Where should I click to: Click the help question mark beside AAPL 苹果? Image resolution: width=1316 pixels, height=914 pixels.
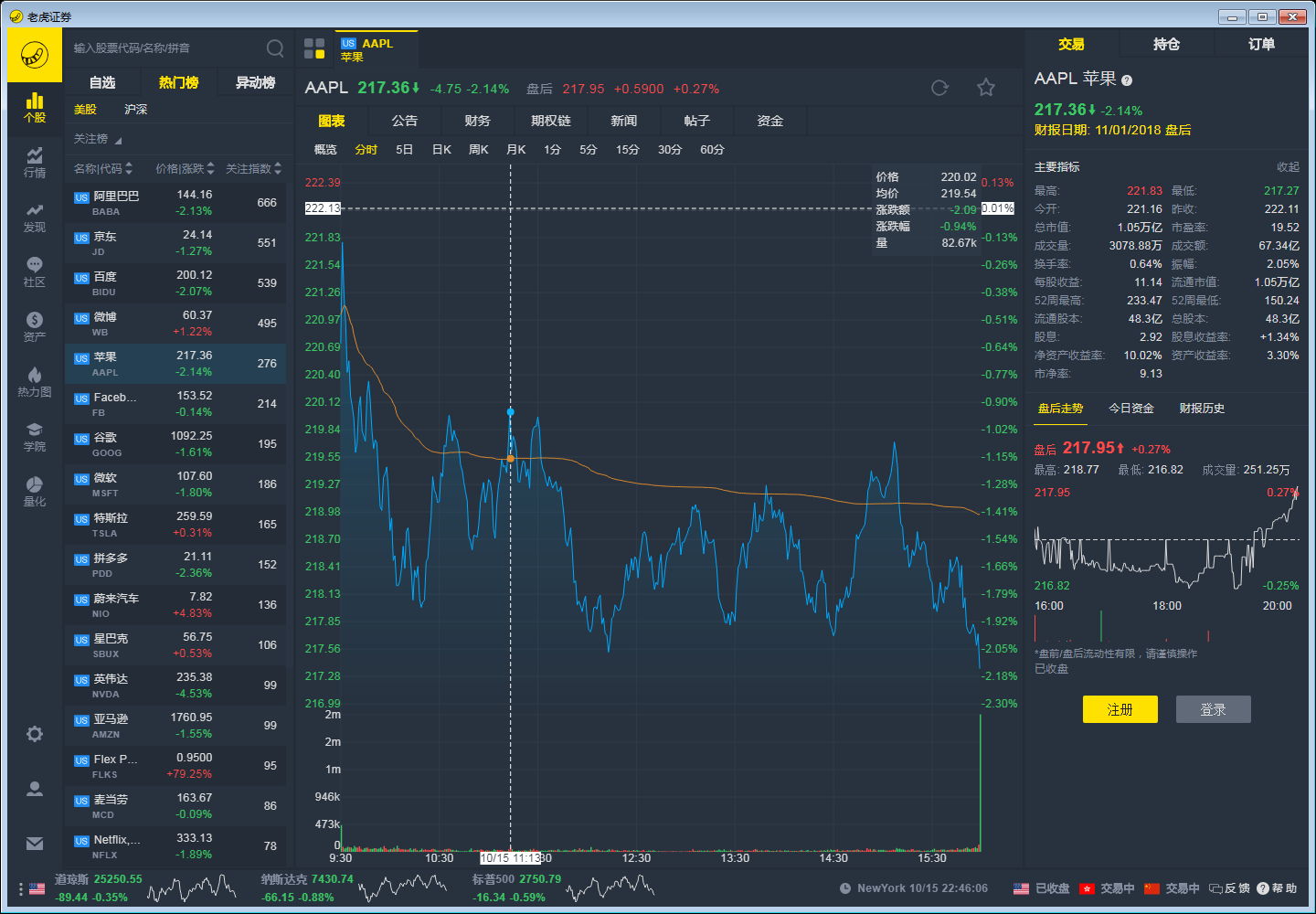click(x=1127, y=80)
